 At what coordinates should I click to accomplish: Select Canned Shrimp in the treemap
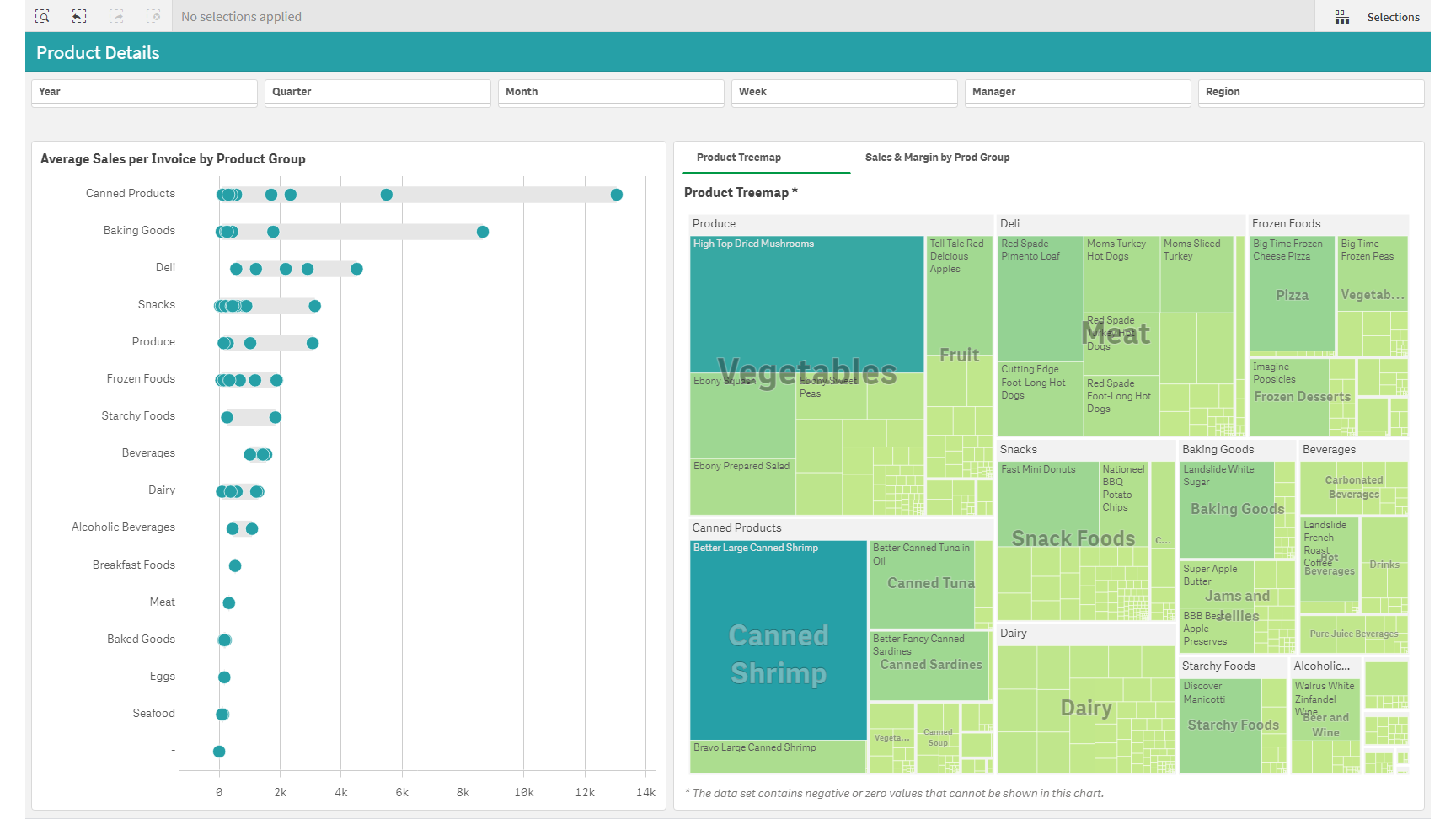[778, 653]
